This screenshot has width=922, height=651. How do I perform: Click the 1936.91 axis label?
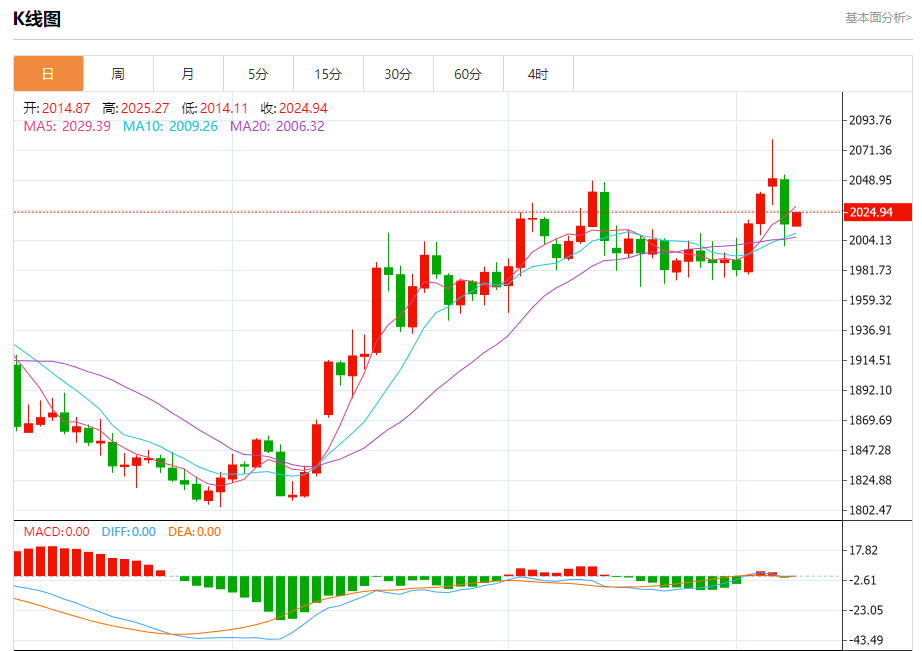coord(870,330)
